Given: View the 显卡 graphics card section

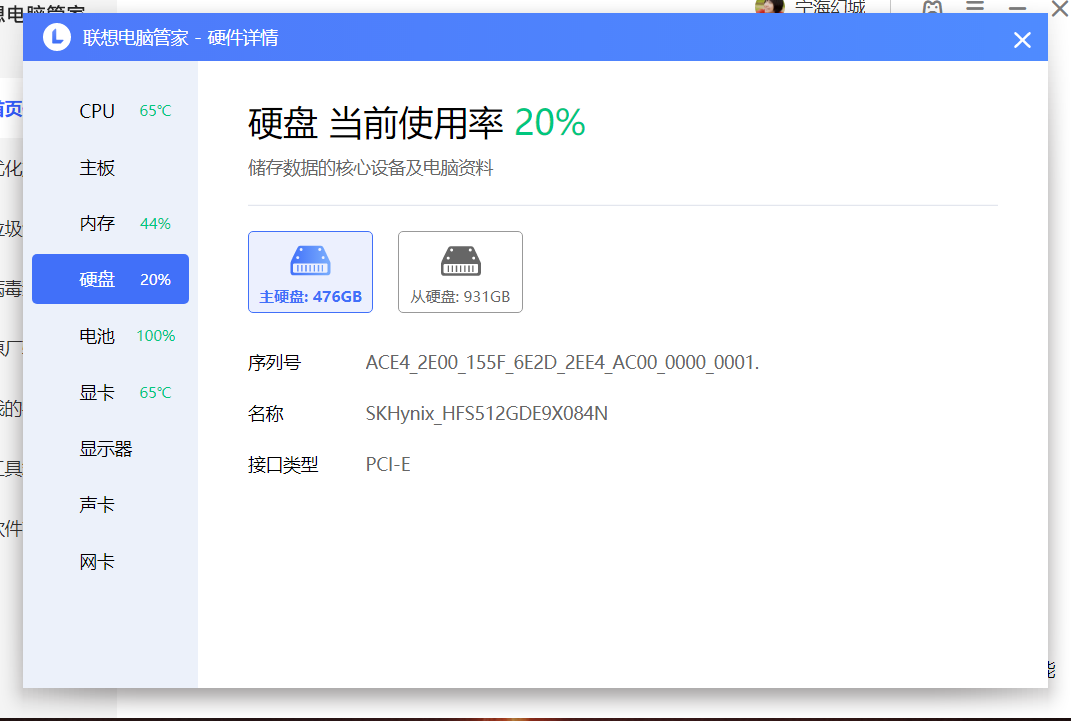Looking at the screenshot, I should pos(110,393).
